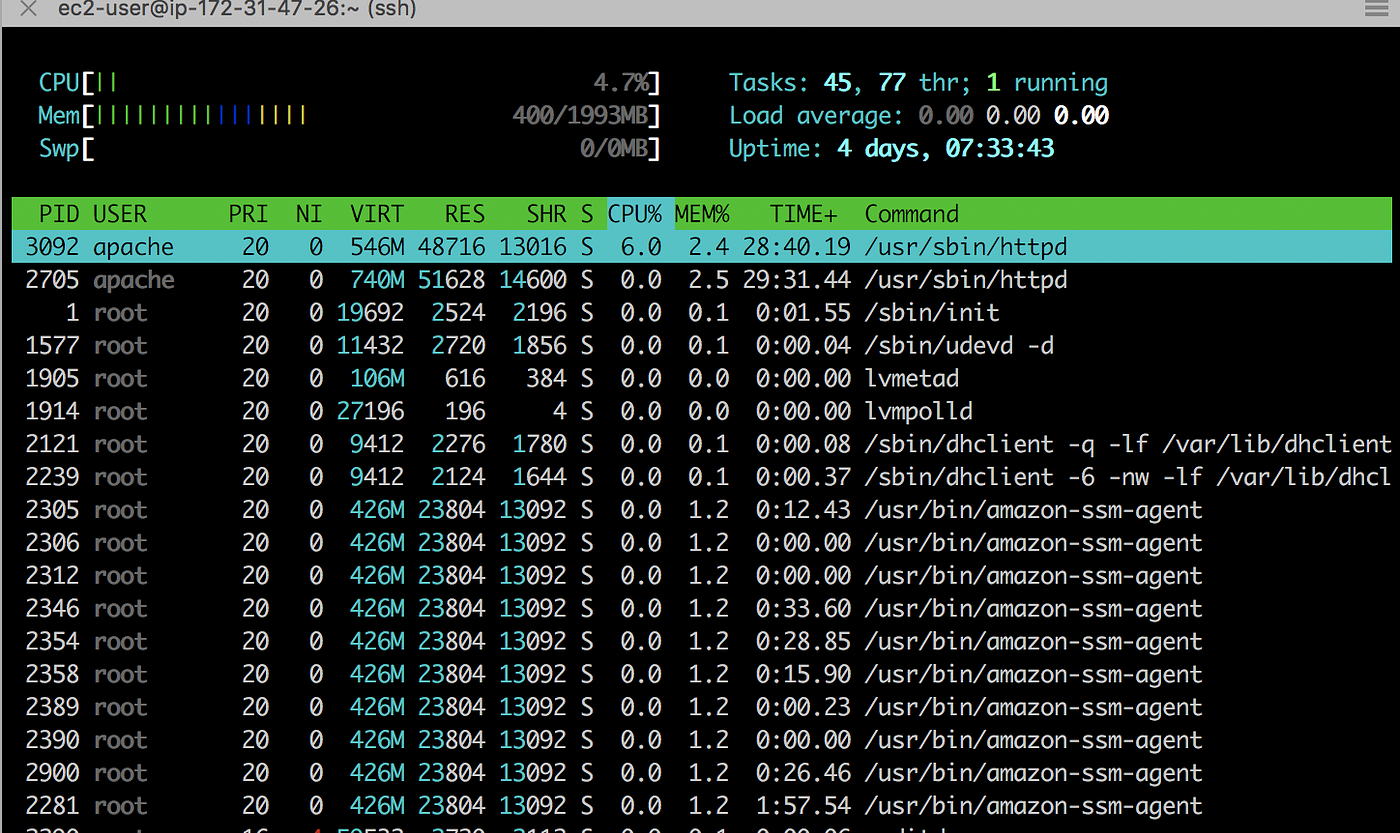Image resolution: width=1400 pixels, height=833 pixels.
Task: Click TIME+ value 1:57.54
Action: (x=804, y=806)
